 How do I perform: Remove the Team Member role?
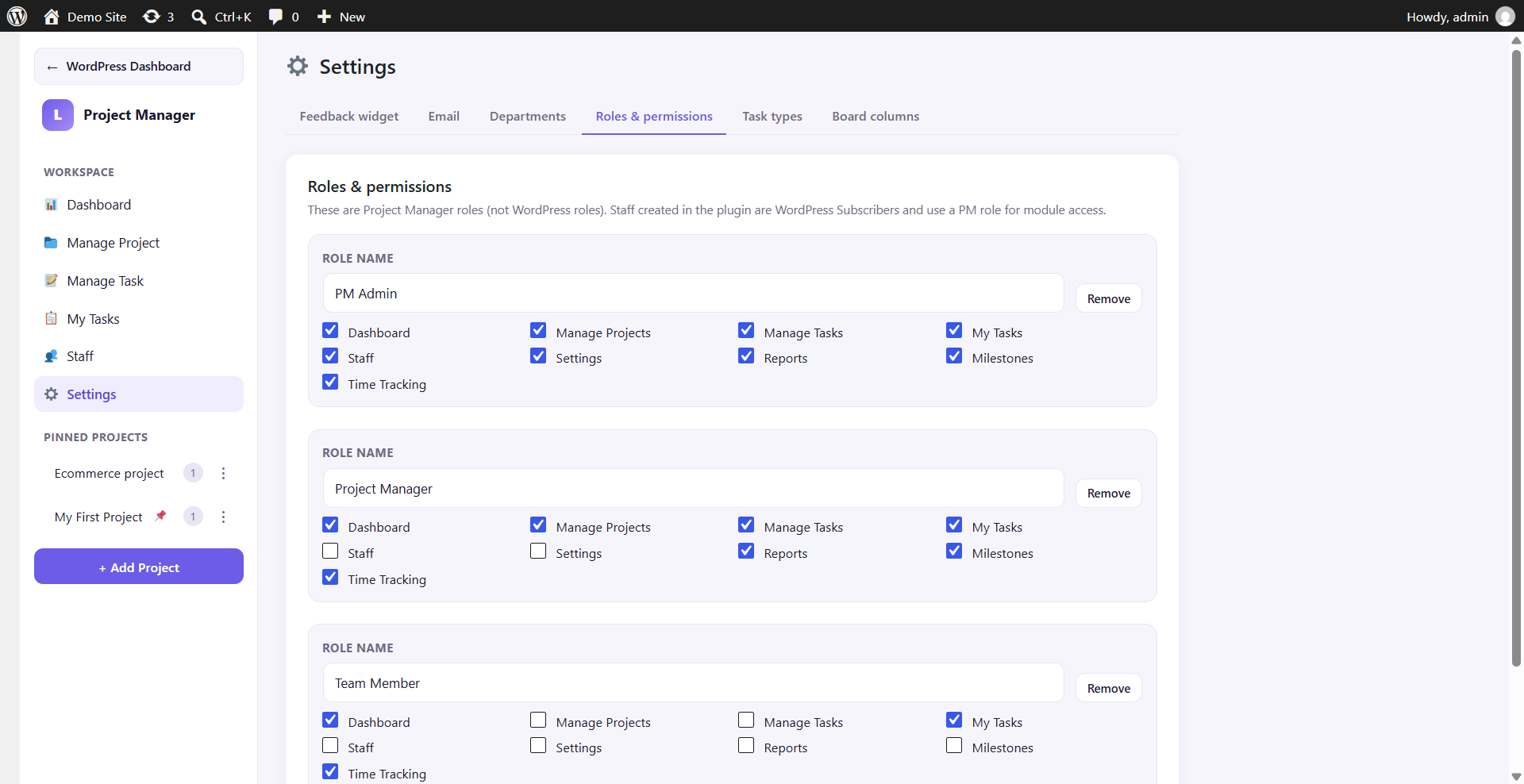click(x=1108, y=688)
